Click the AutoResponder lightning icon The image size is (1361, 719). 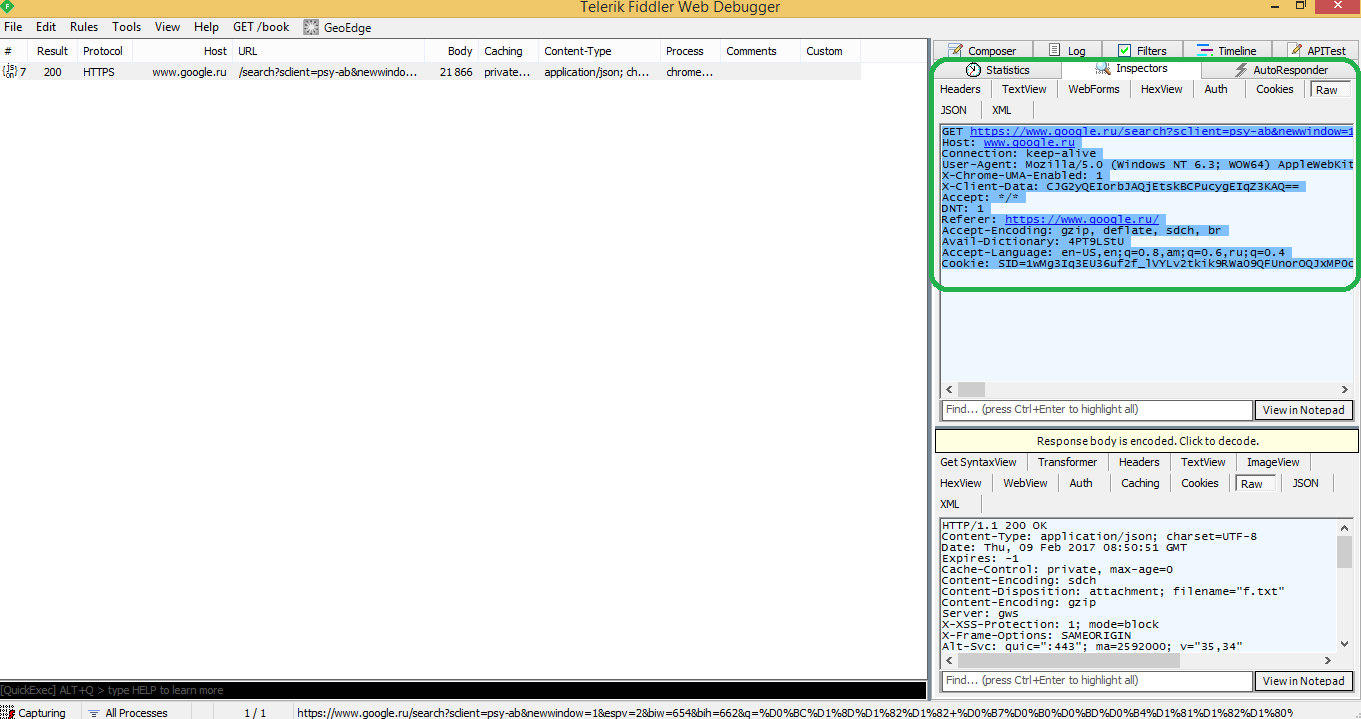[x=1241, y=70]
